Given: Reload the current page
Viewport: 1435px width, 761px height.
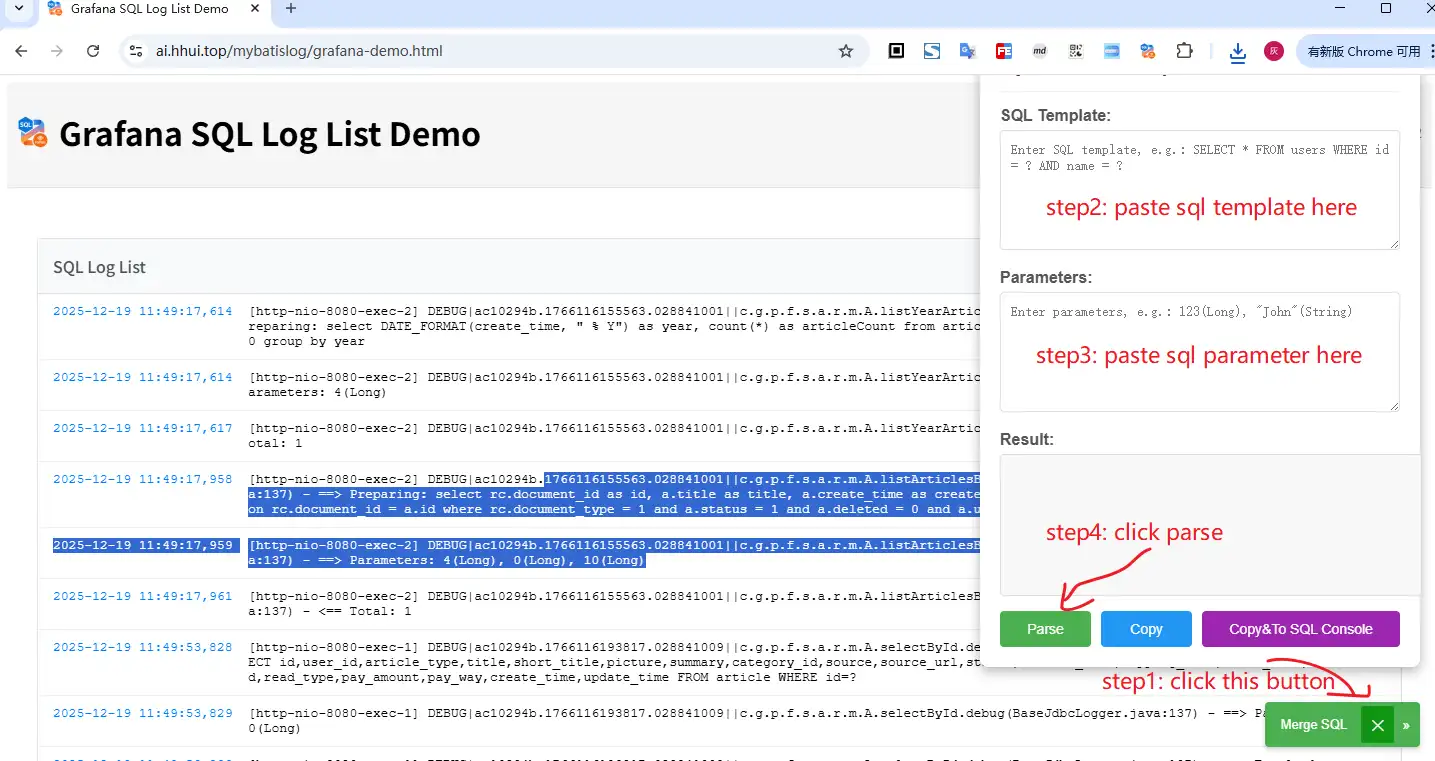Looking at the screenshot, I should click(93, 51).
